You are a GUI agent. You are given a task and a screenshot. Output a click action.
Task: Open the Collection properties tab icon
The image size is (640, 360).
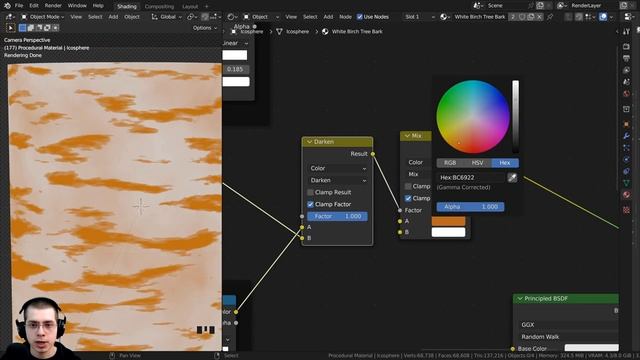(627, 109)
